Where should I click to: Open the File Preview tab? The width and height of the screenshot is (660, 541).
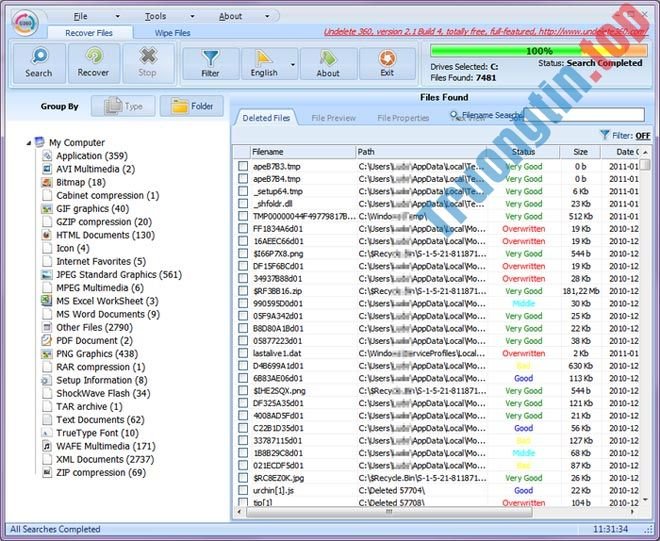[333, 118]
